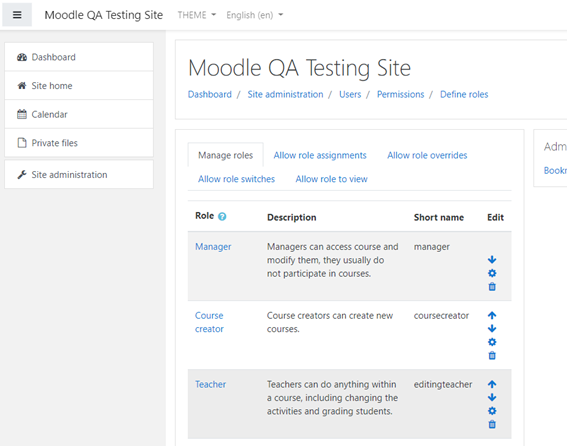This screenshot has width=567, height=446.
Task: Open Site administration in sidebar
Action: tap(79, 175)
